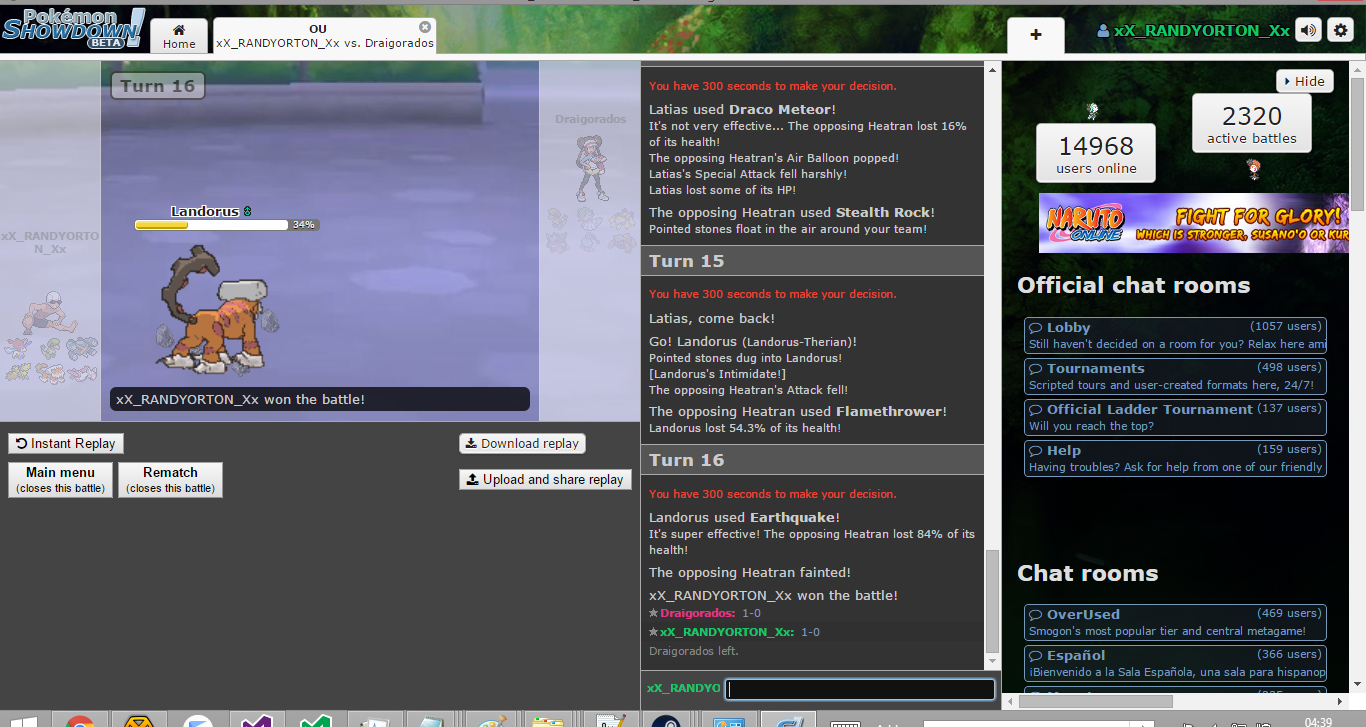Click the 'Earthquake' move text in the log
The width and height of the screenshot is (1366, 727).
792,518
